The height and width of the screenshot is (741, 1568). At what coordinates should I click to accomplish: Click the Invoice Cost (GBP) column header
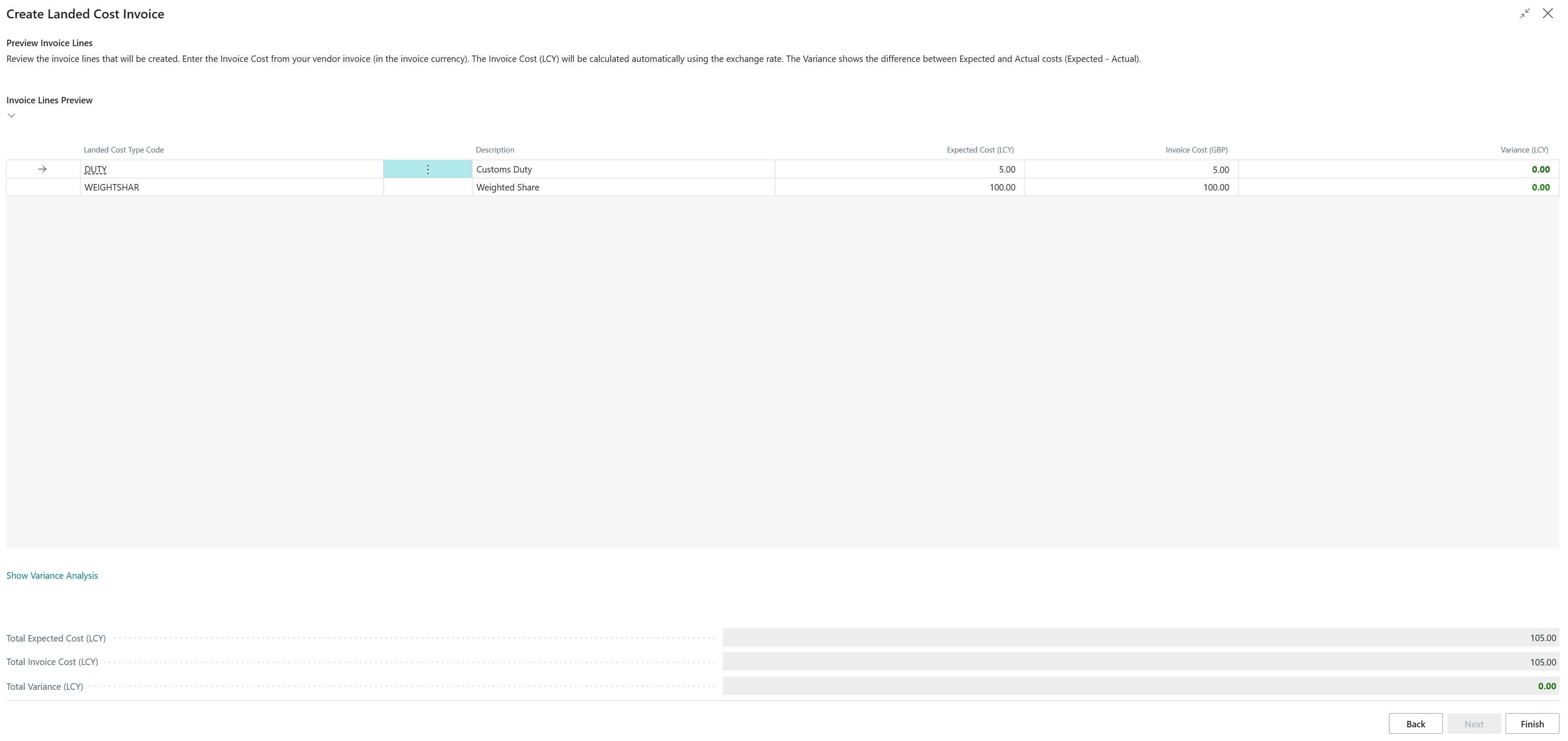click(1196, 150)
